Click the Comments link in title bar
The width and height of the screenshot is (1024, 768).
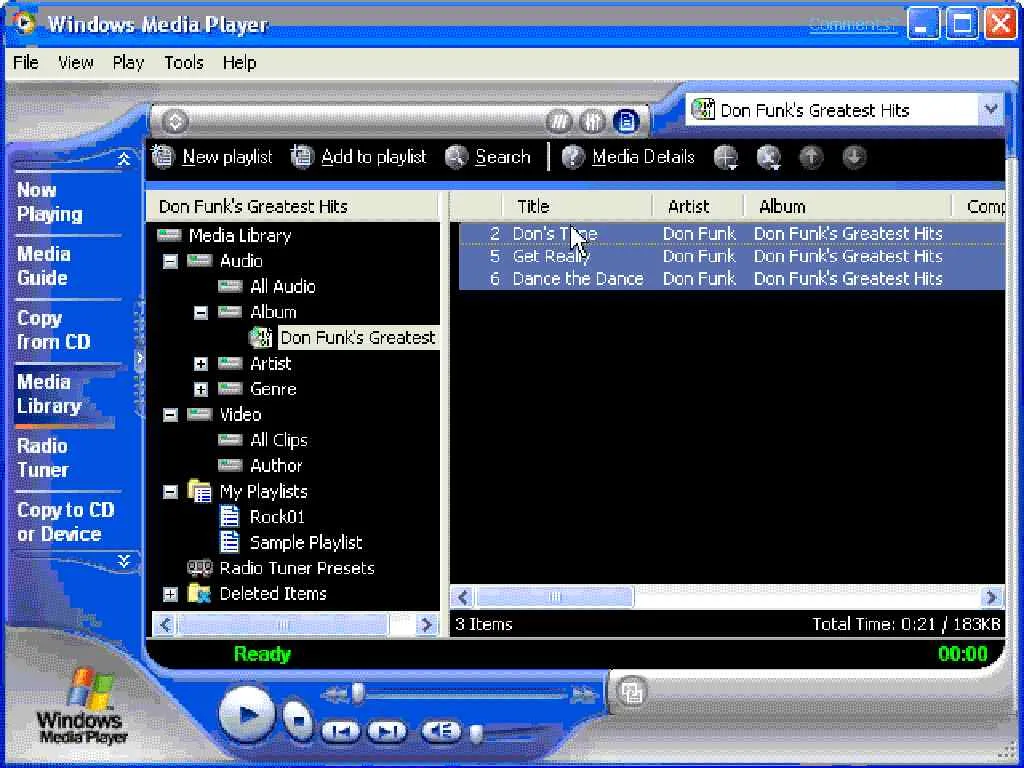(x=852, y=25)
